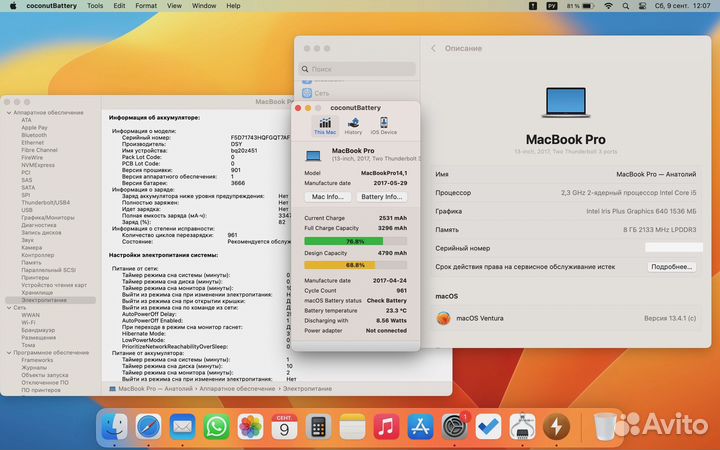The height and width of the screenshot is (450, 720).
Task: Click the Поиск search field in System Settings
Action: pyautogui.click(x=357, y=69)
